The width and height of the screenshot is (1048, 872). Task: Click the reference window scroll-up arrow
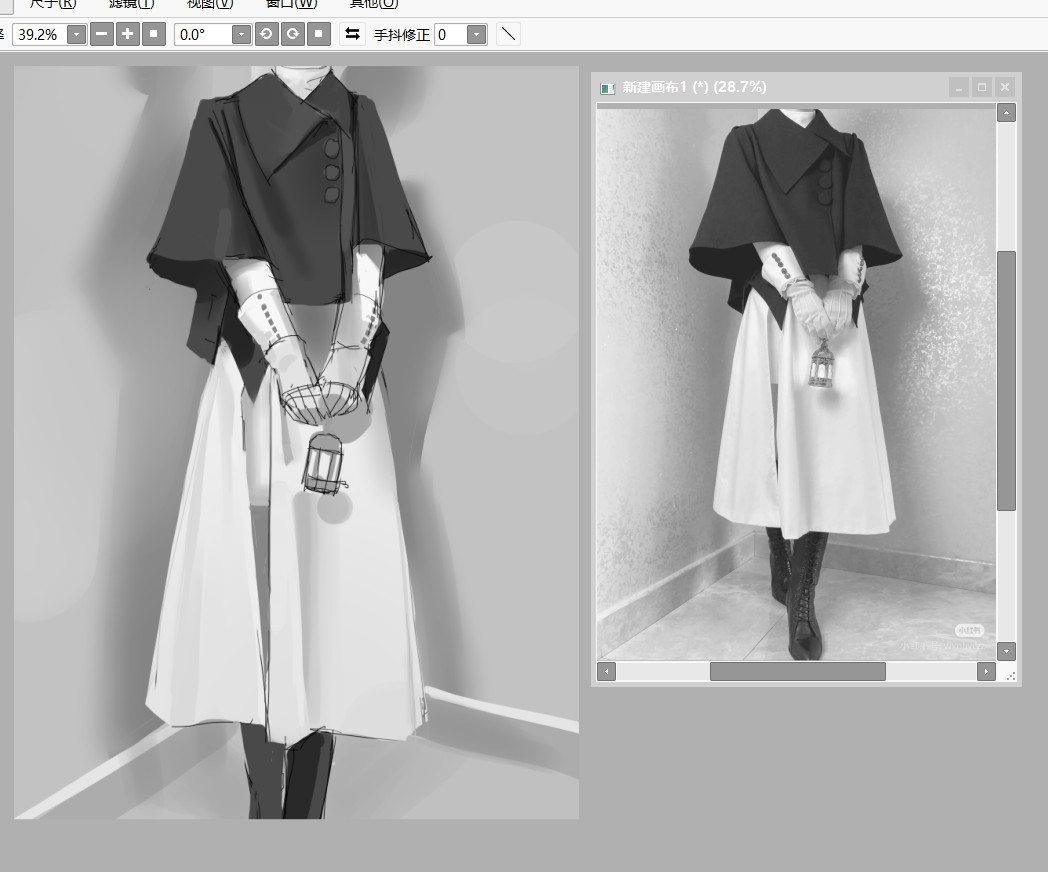[1006, 112]
